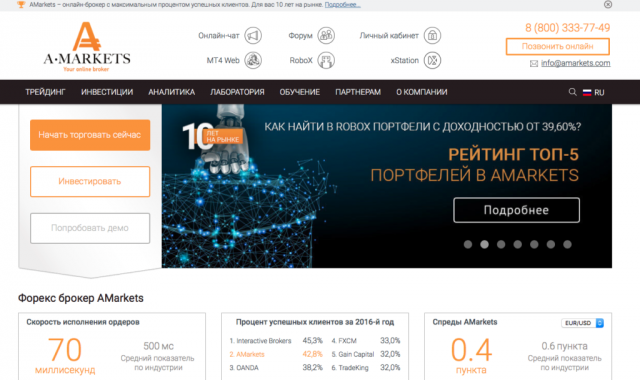The image size is (640, 380).
Task: Select the second banner slide dot
Action: (484, 244)
